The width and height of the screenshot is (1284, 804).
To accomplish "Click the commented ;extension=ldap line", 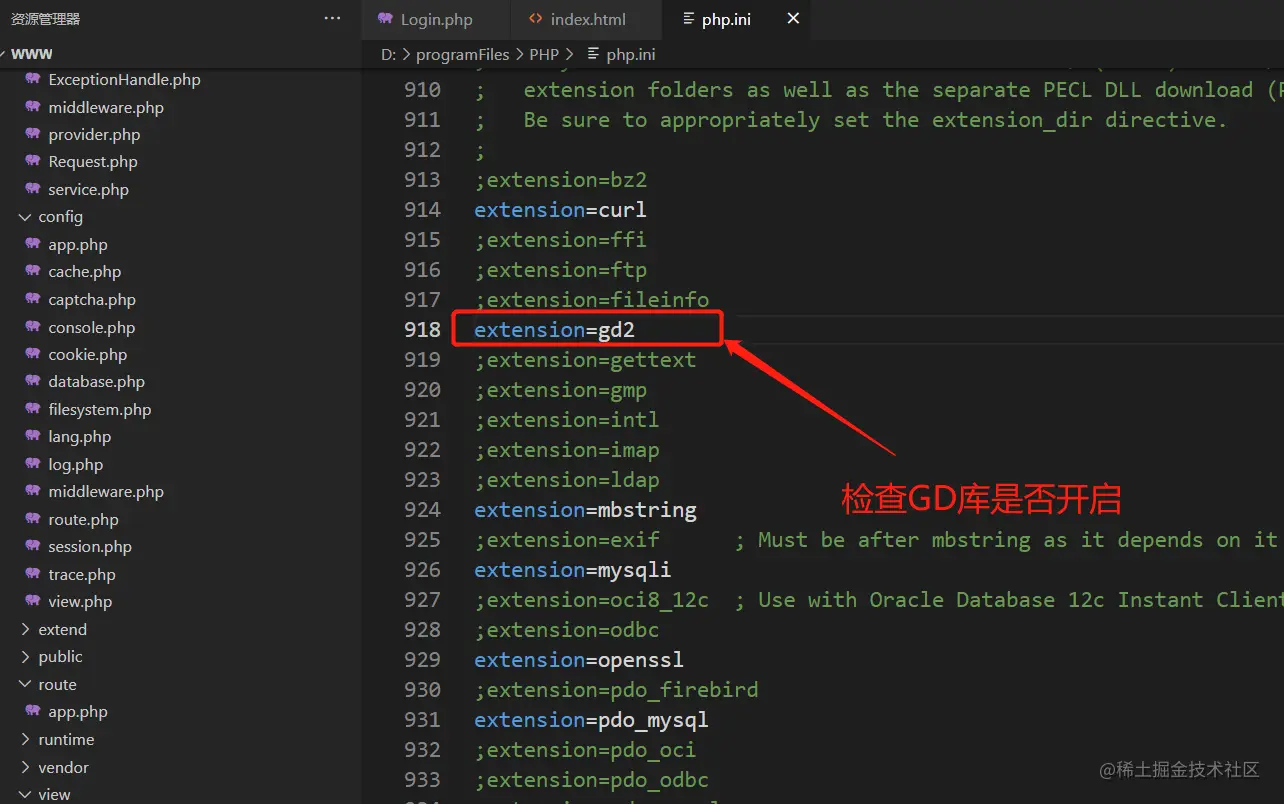I will coord(566,479).
